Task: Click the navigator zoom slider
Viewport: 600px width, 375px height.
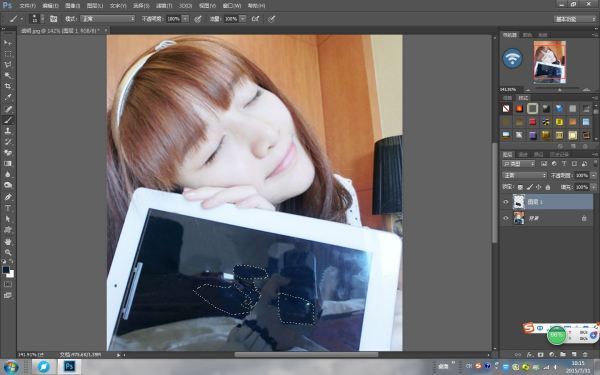Action: (x=559, y=90)
